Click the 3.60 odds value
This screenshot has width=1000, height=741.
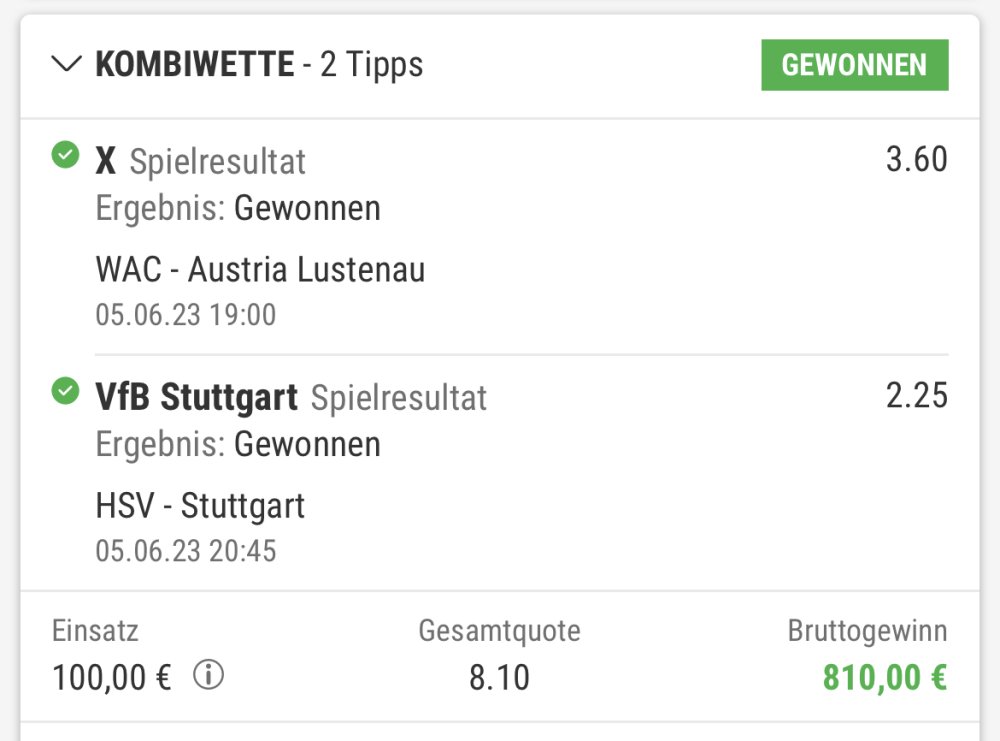[x=916, y=159]
